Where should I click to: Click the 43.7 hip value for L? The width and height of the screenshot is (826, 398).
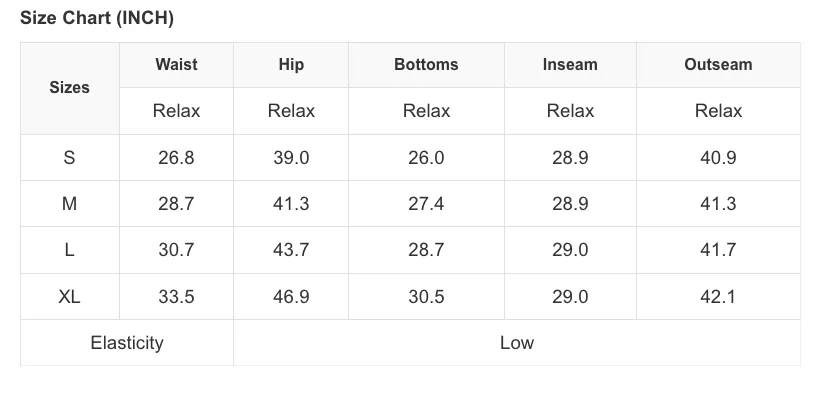291,250
